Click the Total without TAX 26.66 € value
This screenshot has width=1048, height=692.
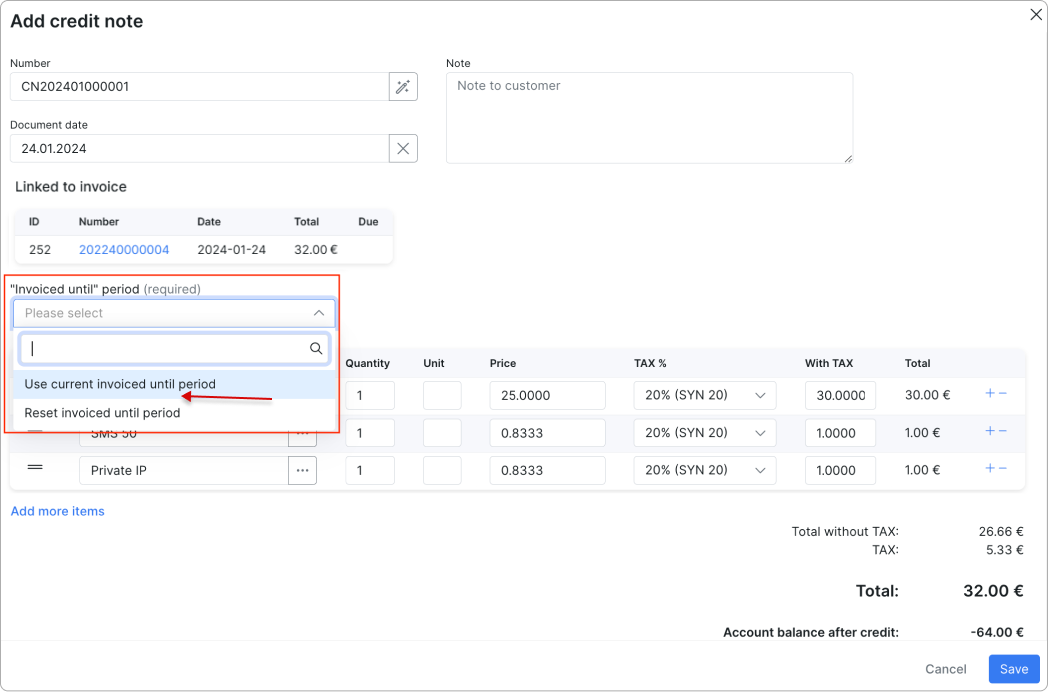pyautogui.click(x=1001, y=532)
